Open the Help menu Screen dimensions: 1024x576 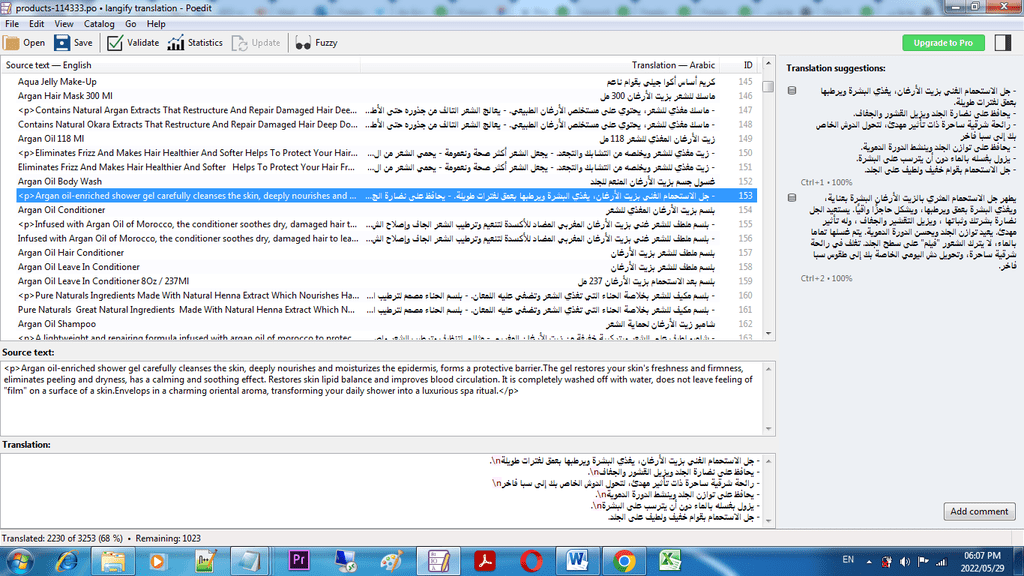pyautogui.click(x=156, y=24)
